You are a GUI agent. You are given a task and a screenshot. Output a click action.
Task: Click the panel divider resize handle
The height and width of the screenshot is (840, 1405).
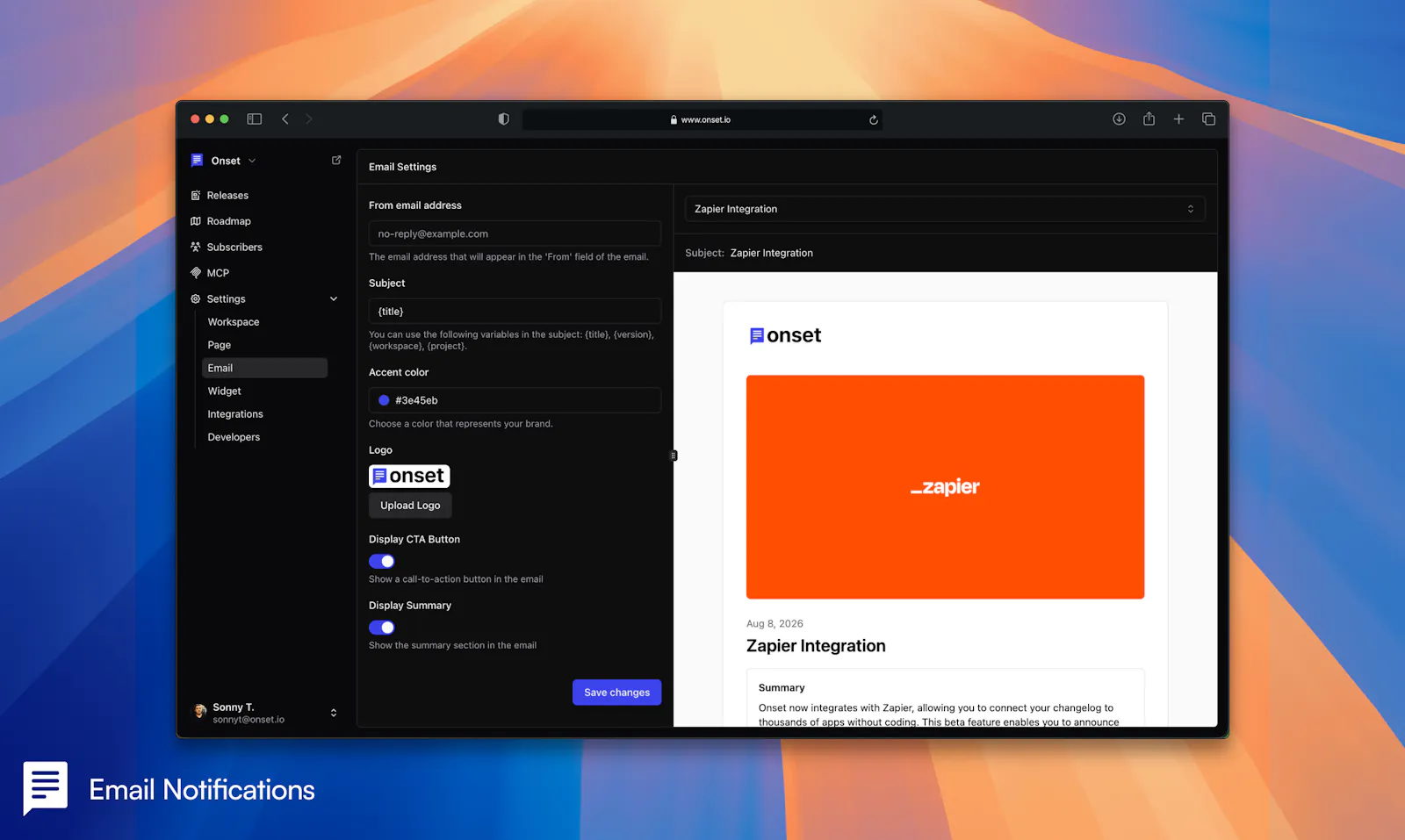[x=674, y=456]
